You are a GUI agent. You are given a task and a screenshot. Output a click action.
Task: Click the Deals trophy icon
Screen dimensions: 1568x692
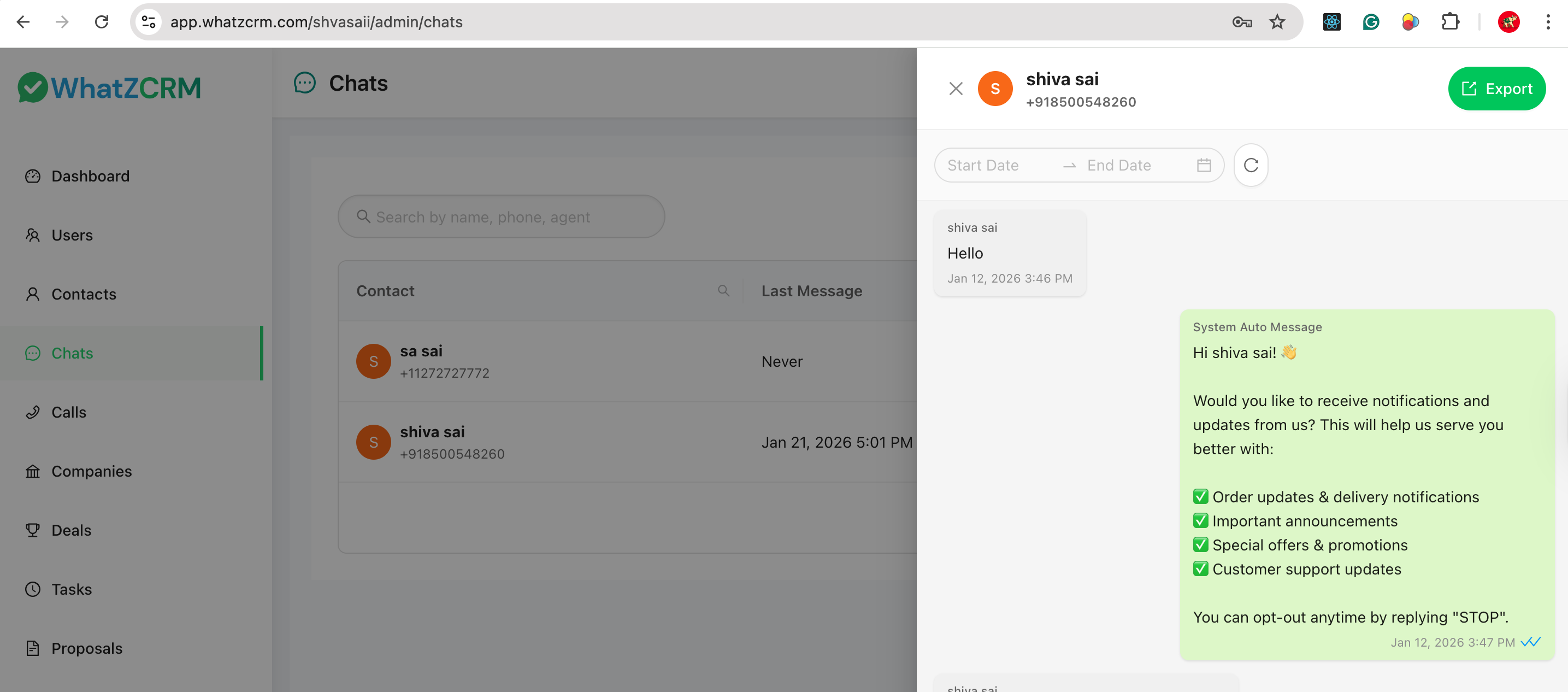33,531
